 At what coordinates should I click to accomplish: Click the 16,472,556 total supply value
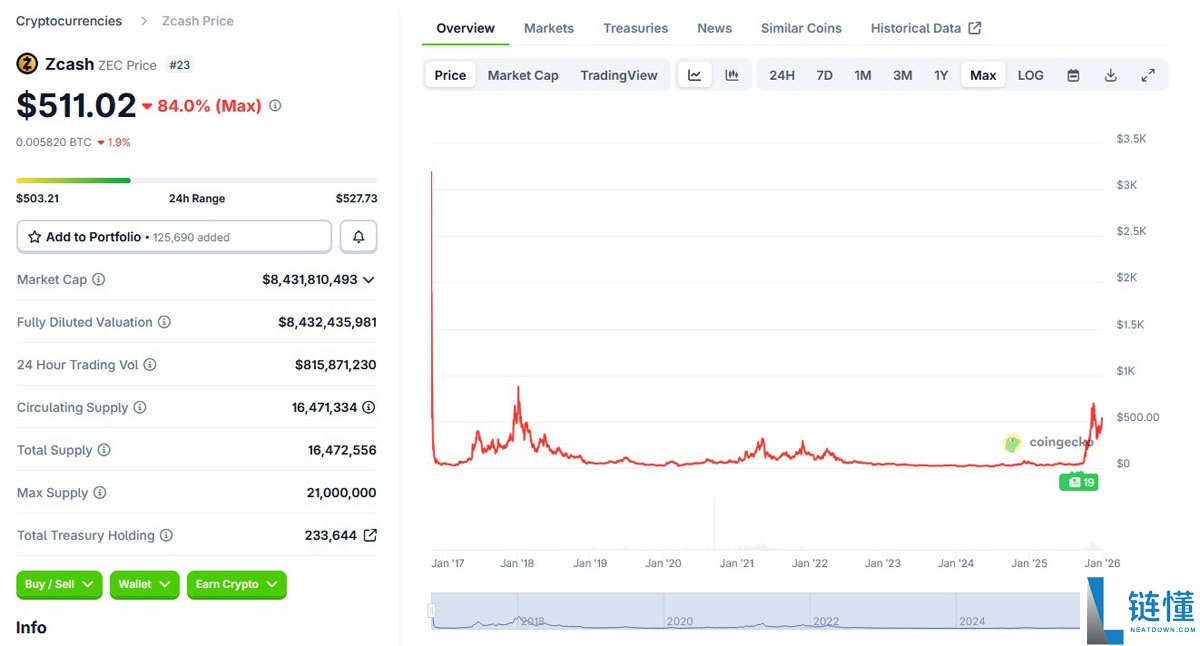pos(342,450)
